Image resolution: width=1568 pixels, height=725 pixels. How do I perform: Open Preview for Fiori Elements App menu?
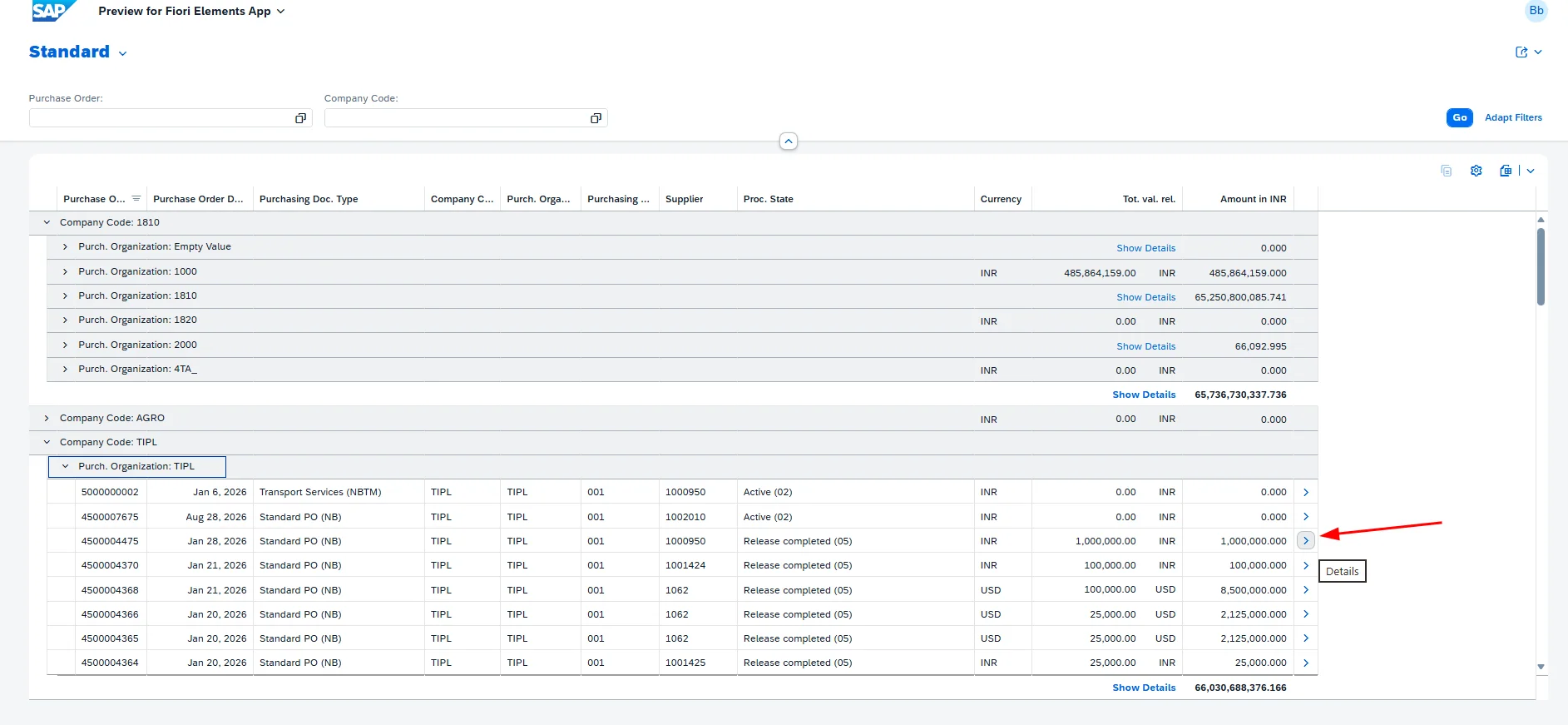tap(191, 11)
